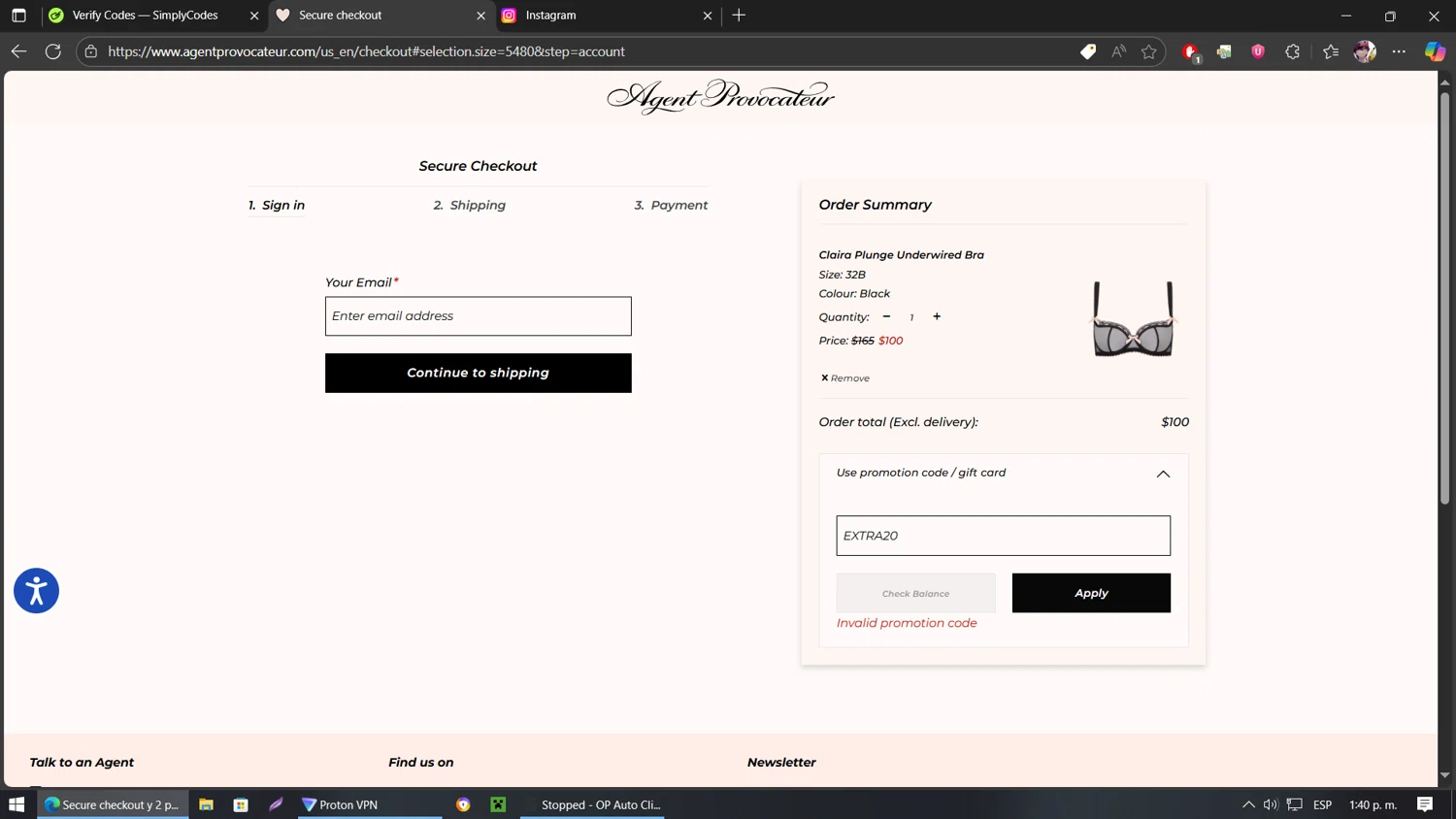The image size is (1456, 819).
Task: Click the Order total $100 value
Action: [x=1175, y=422]
